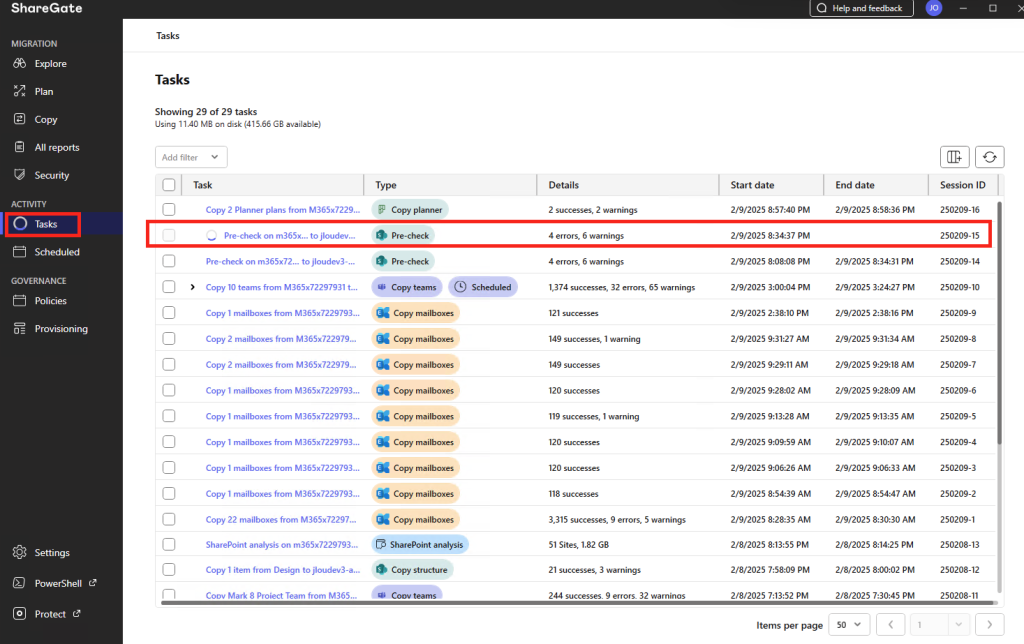1024x644 pixels.
Task: Click the Plan icon in sidebar
Action: pyautogui.click(x=20, y=91)
